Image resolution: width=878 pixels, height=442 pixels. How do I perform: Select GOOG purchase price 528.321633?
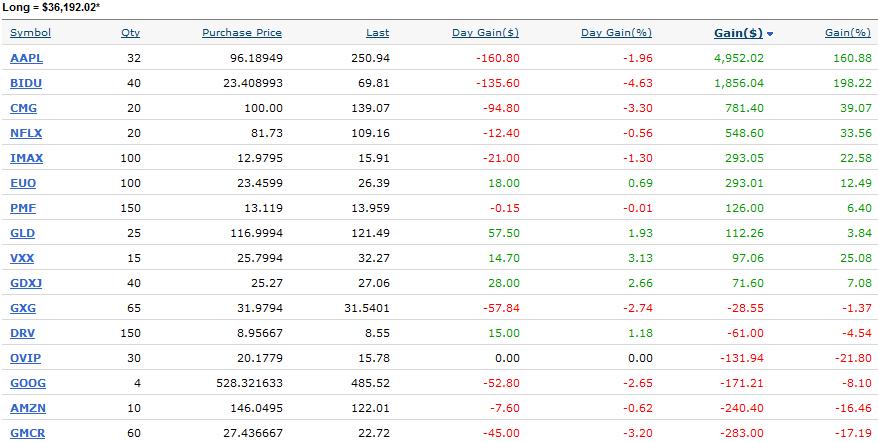tap(249, 383)
